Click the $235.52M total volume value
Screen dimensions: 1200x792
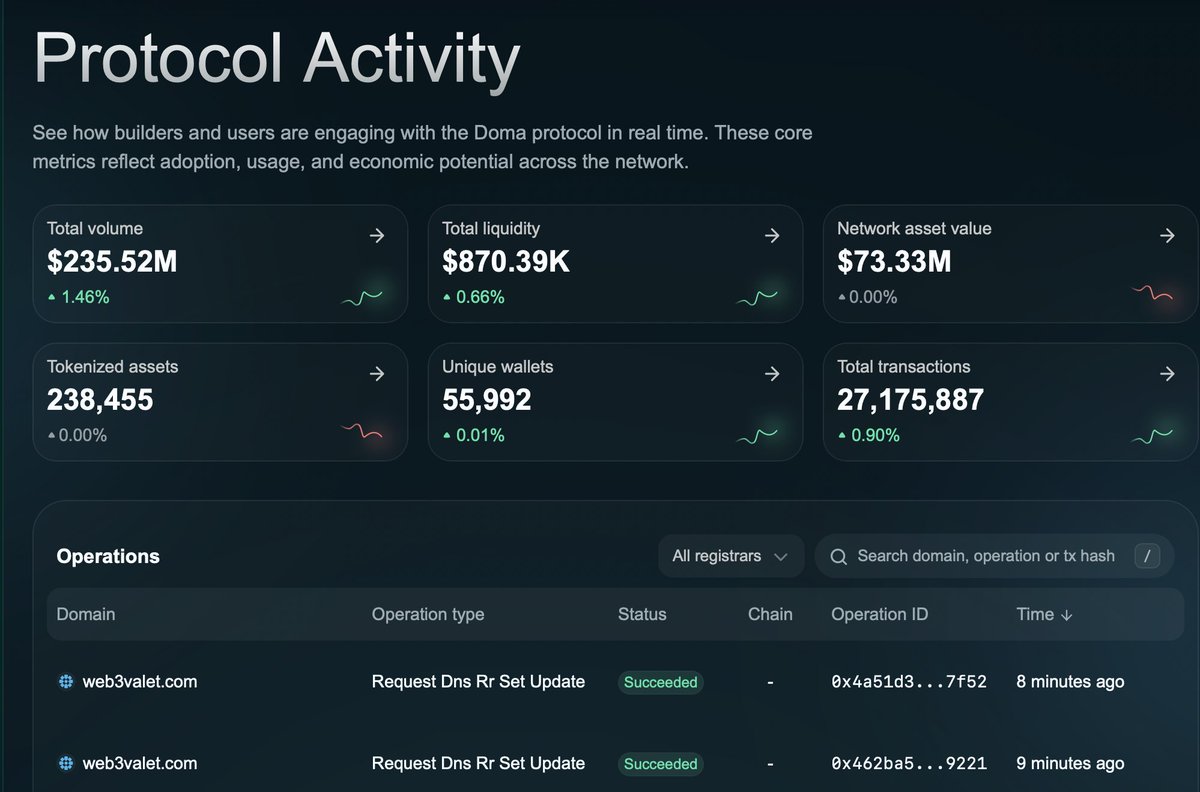112,262
